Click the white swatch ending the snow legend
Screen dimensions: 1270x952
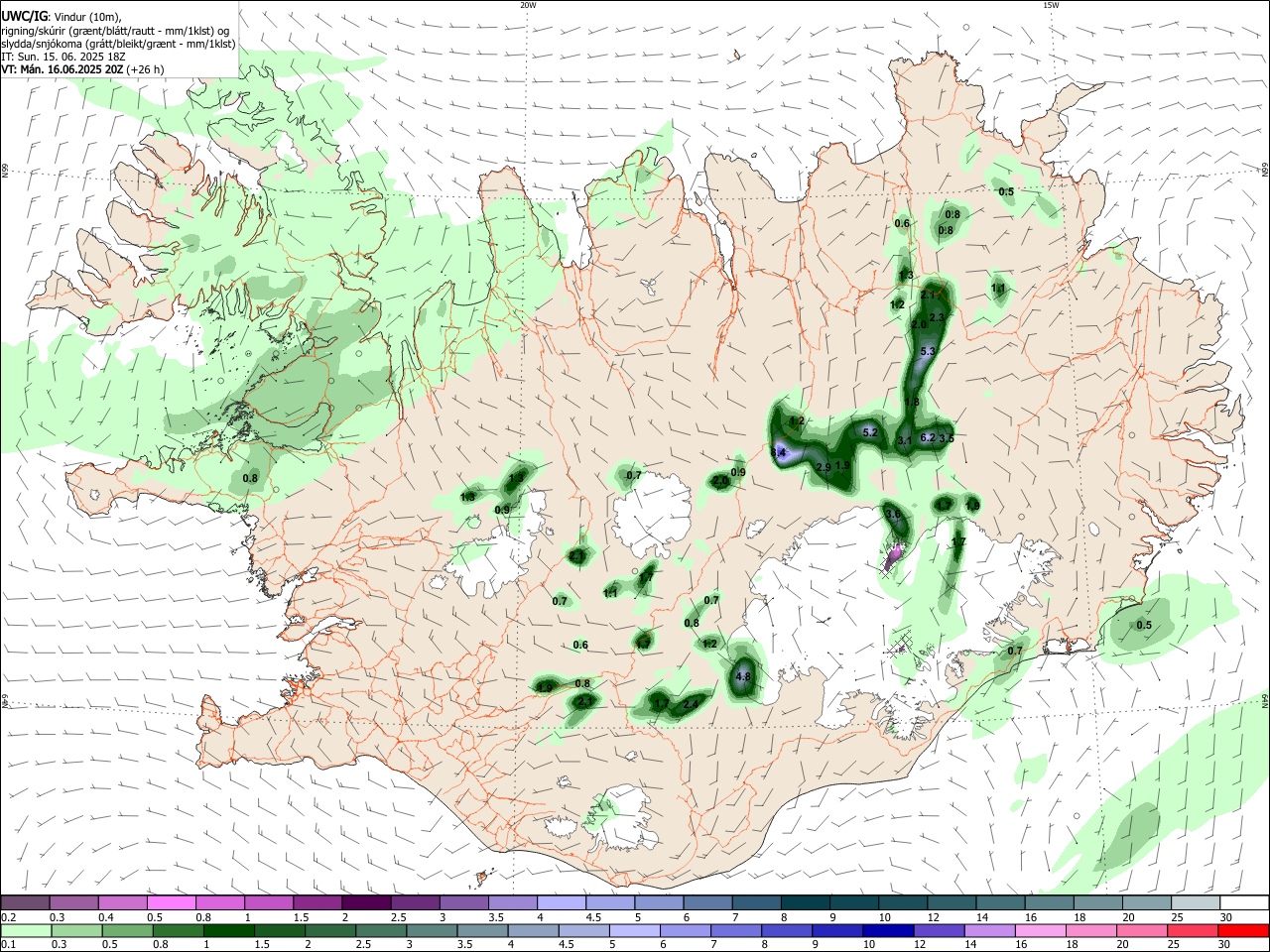coord(1244,902)
